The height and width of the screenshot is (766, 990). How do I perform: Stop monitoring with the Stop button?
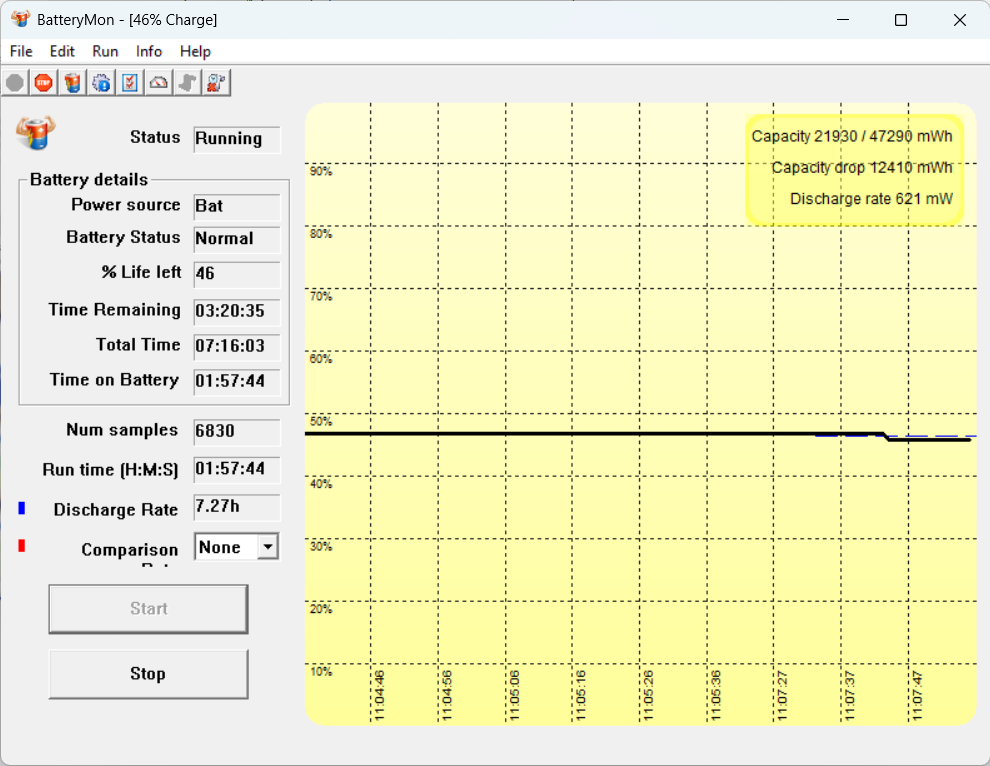point(148,674)
